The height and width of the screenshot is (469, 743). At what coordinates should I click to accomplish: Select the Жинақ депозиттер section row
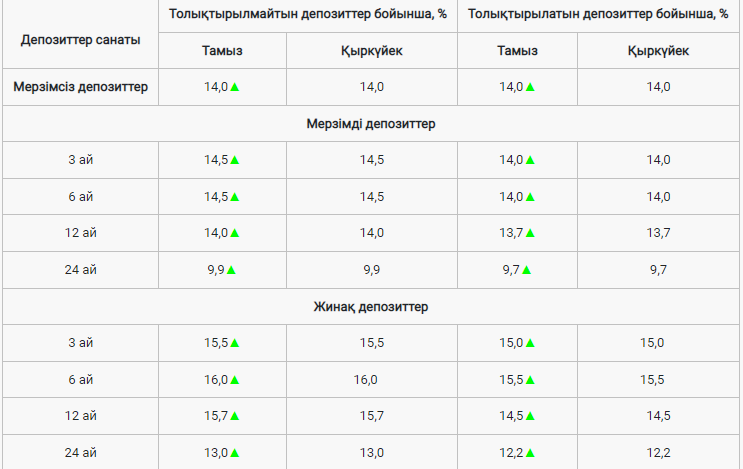pyautogui.click(x=371, y=307)
